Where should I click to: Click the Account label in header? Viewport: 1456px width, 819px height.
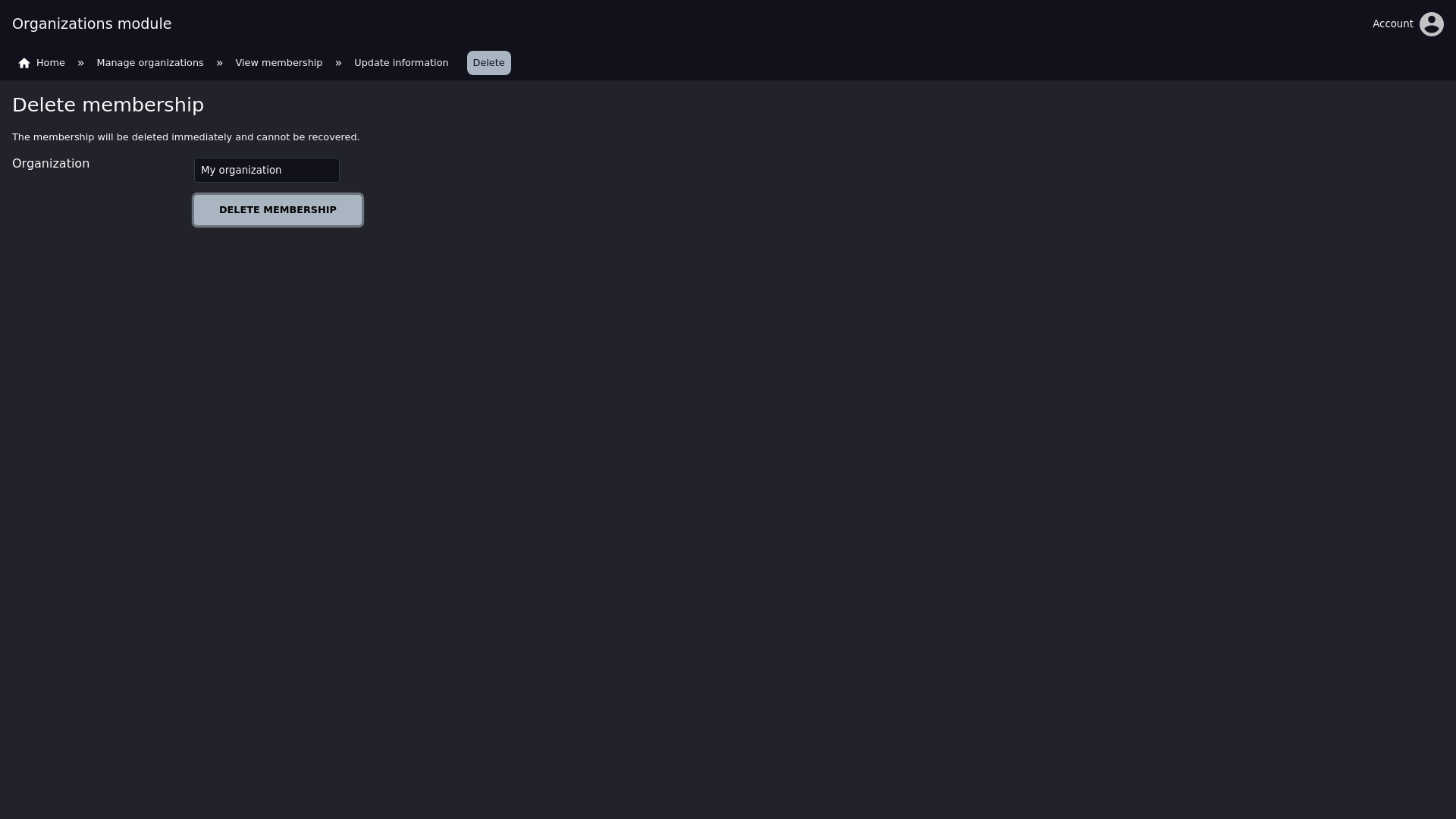coord(1392,24)
